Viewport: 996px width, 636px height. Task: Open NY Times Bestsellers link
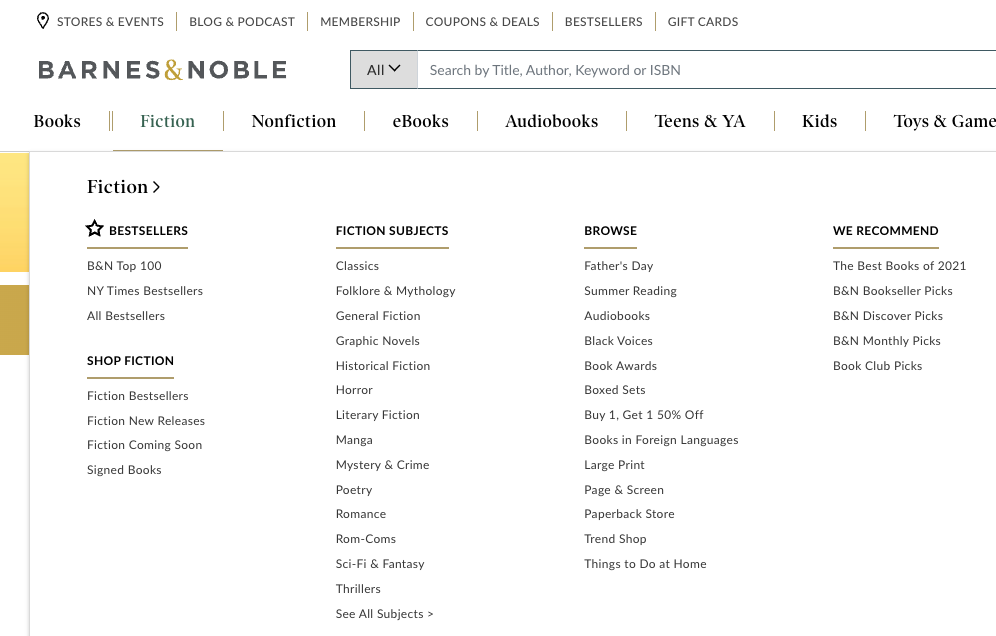coord(145,291)
